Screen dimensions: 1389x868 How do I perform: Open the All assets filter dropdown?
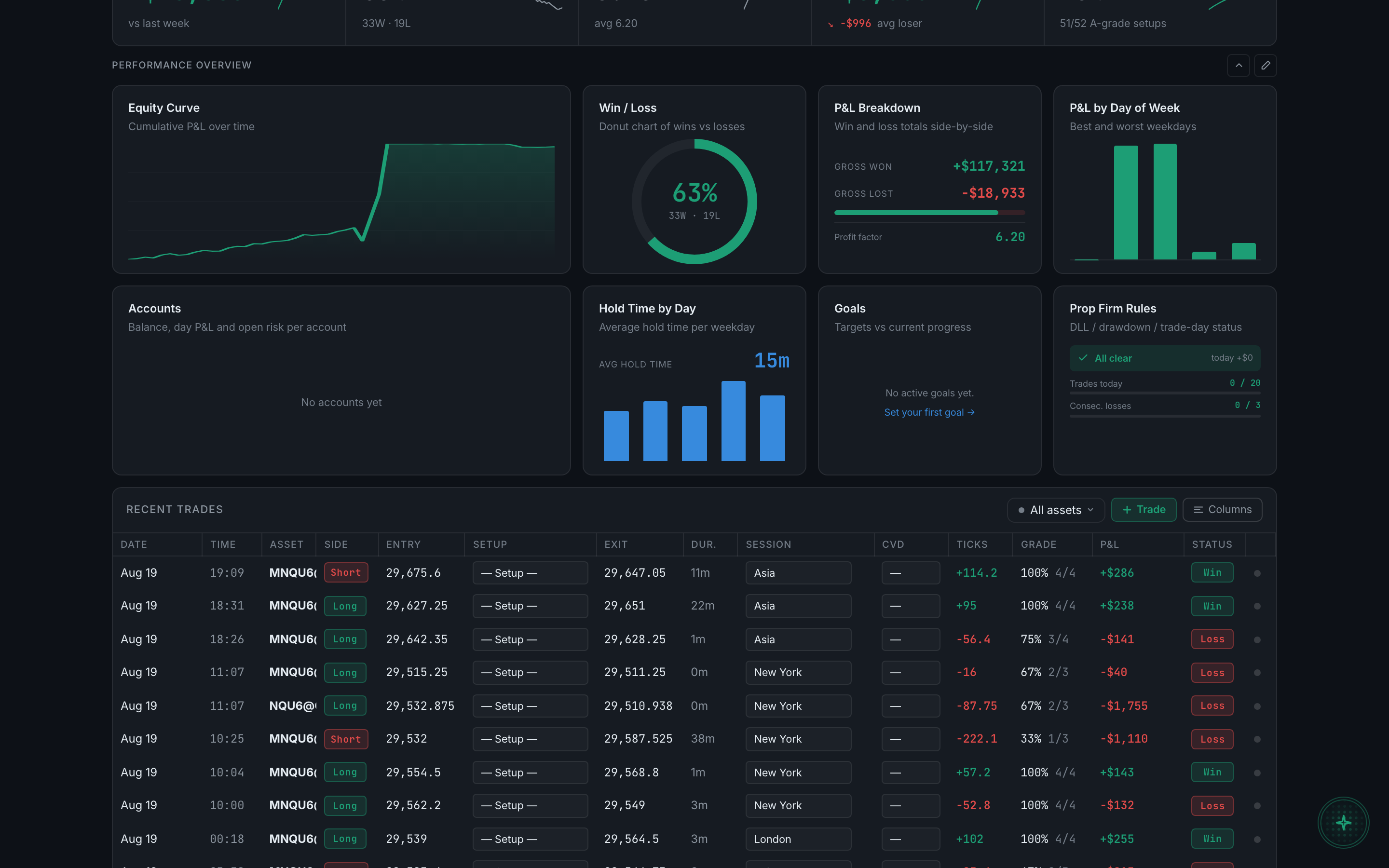pyautogui.click(x=1056, y=510)
